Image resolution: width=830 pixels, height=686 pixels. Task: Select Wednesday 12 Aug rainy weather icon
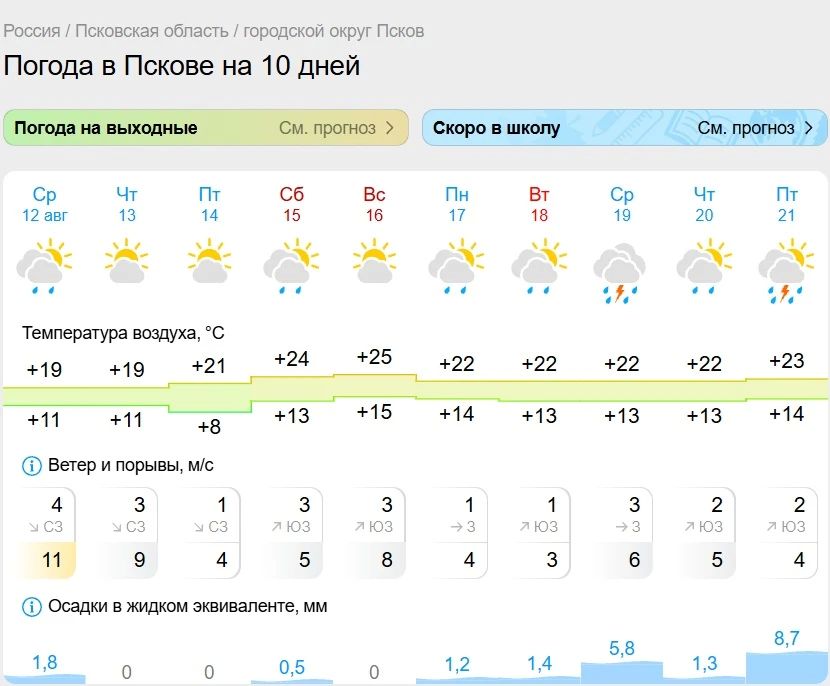(x=44, y=266)
